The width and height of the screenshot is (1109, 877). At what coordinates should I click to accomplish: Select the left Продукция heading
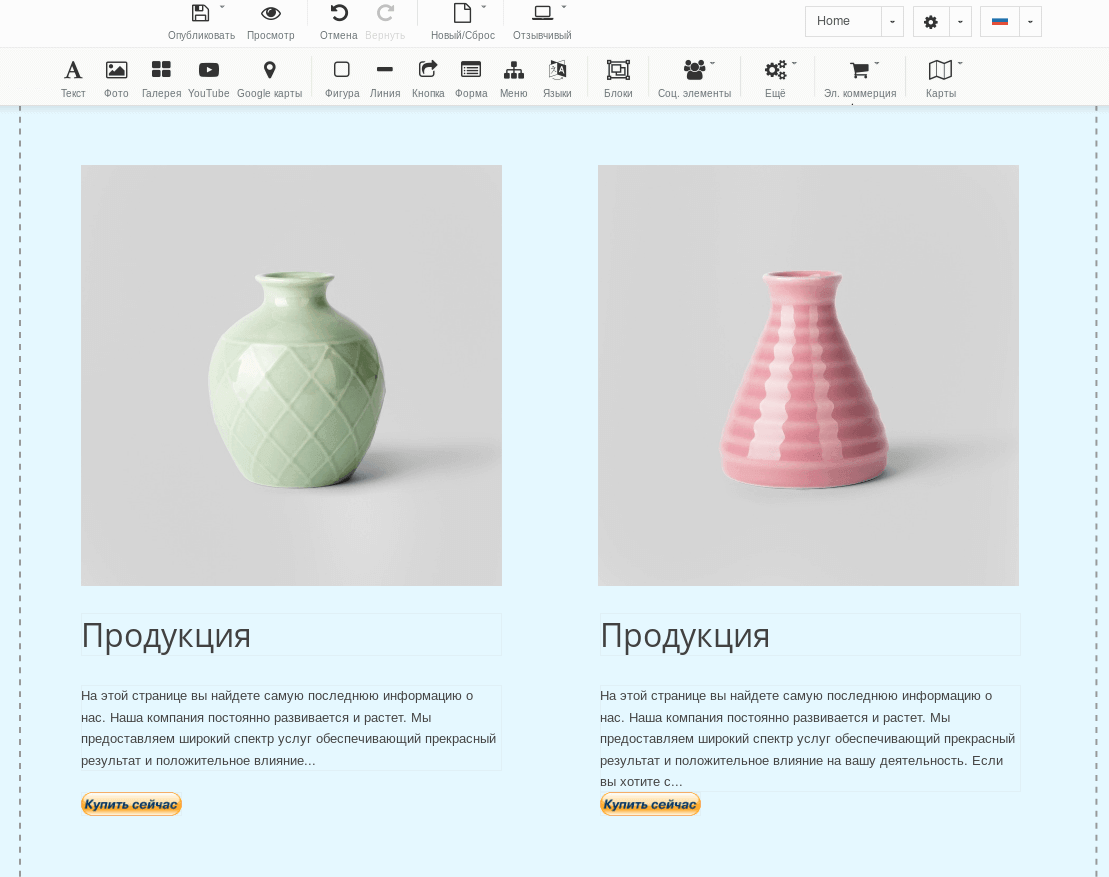pos(291,634)
